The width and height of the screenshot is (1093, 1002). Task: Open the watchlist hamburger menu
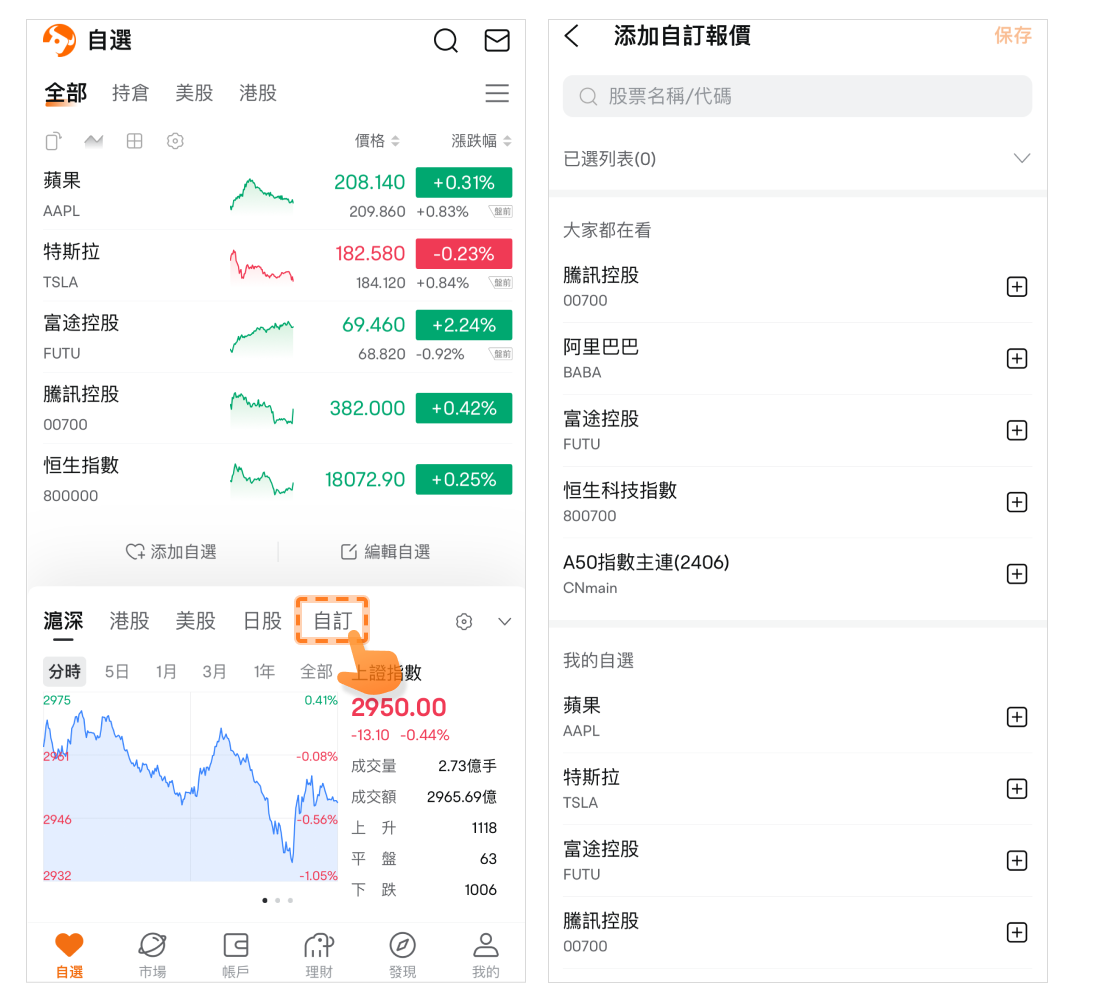497,93
